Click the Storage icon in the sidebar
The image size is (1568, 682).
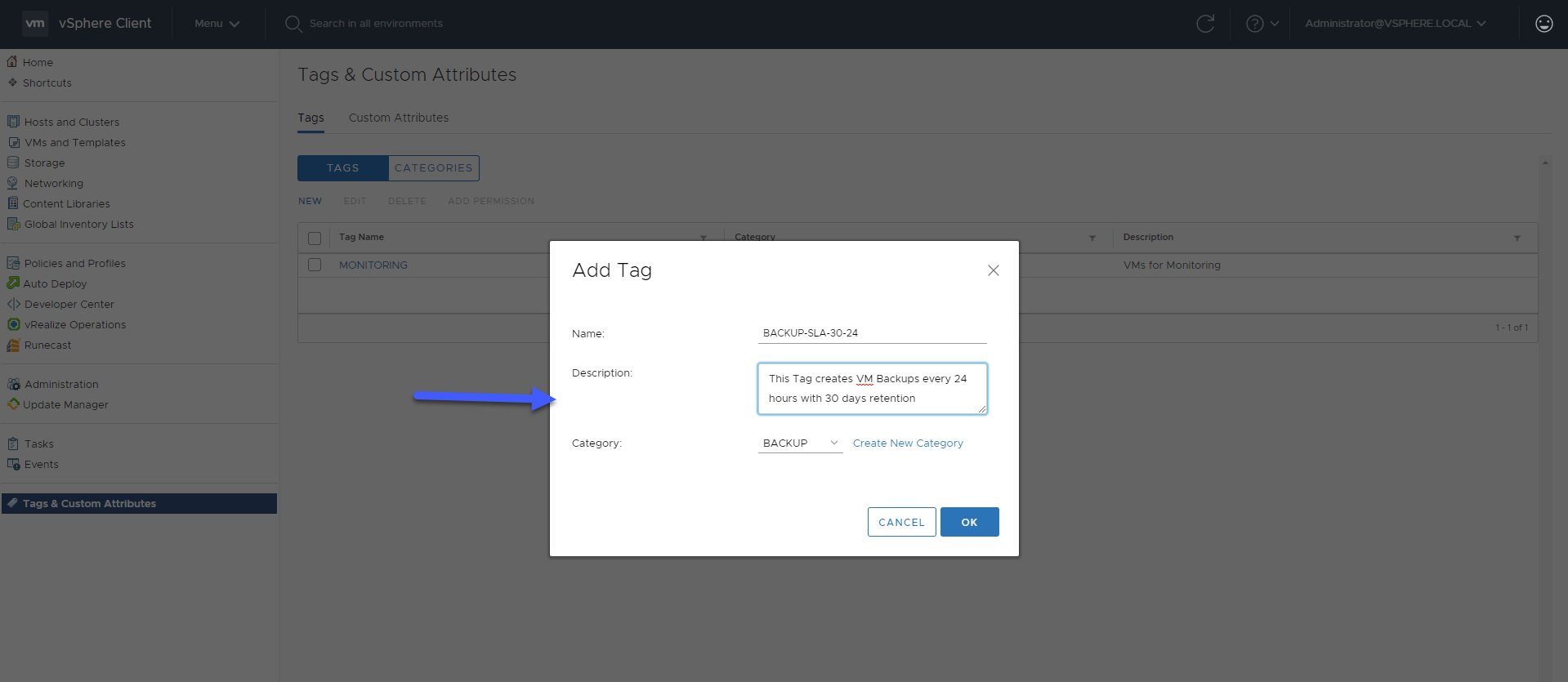coord(13,163)
